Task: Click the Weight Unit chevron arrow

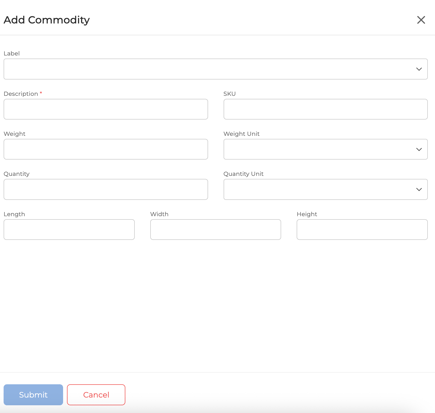Action: [419, 149]
